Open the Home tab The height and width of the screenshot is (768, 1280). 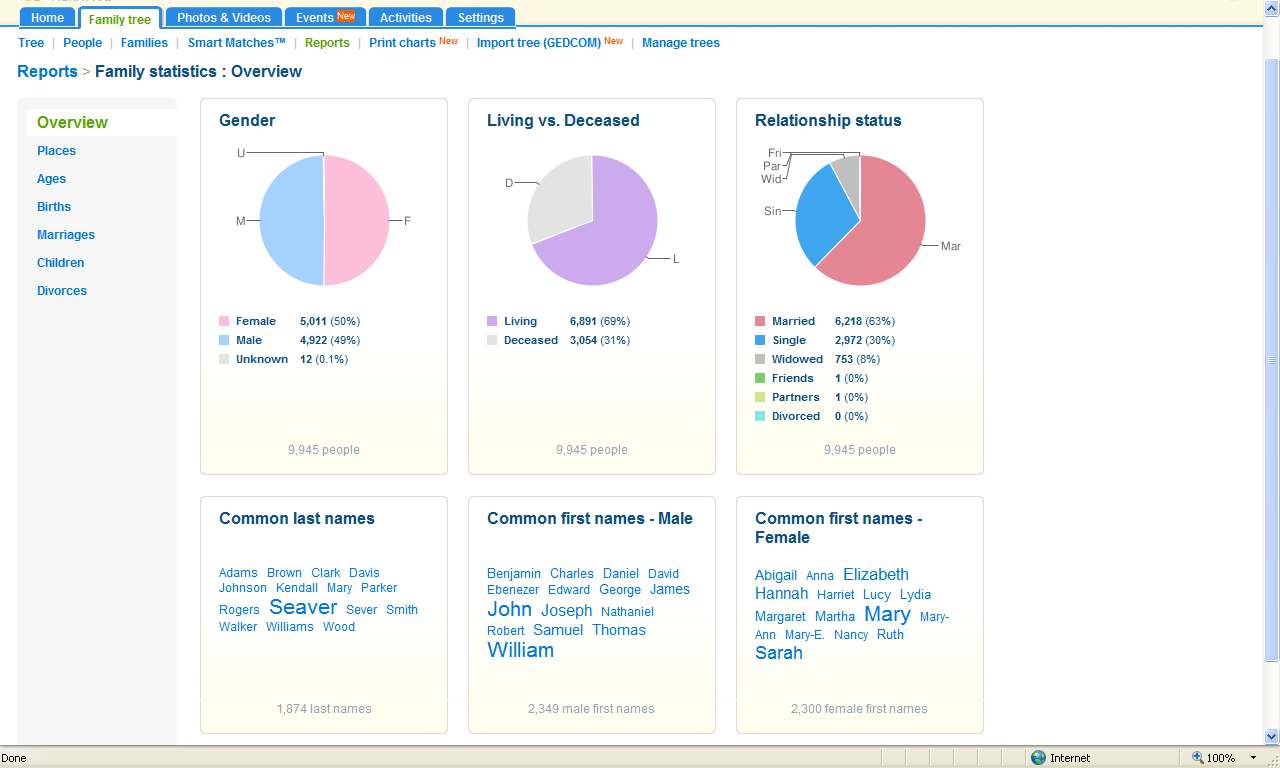(47, 17)
